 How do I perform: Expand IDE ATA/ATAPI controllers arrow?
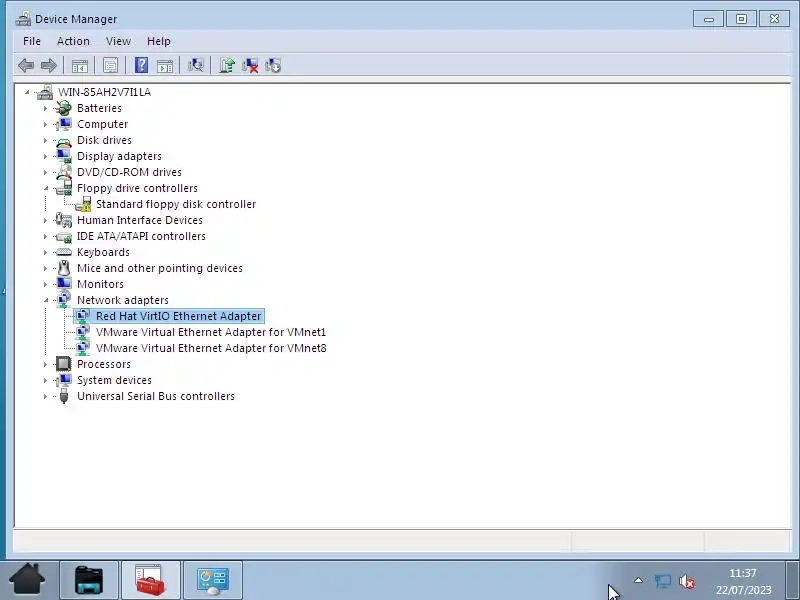tap(45, 236)
